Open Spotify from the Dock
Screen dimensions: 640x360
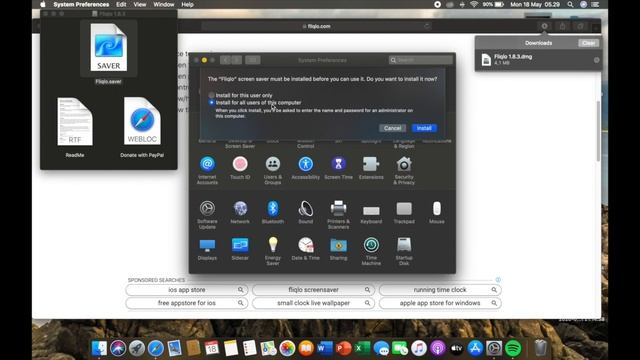513,348
